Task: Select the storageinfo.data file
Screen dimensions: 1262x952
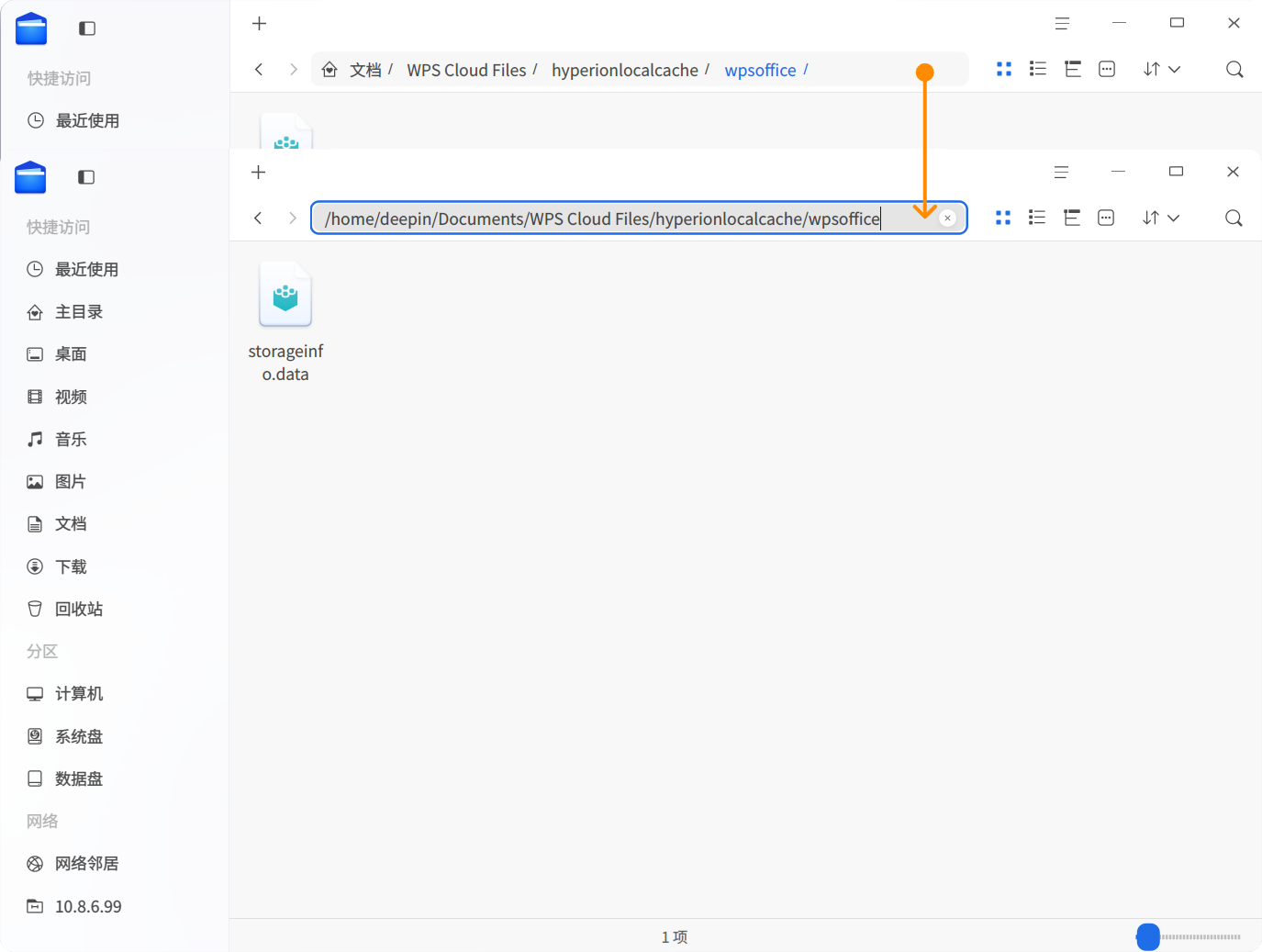Action: (285, 322)
